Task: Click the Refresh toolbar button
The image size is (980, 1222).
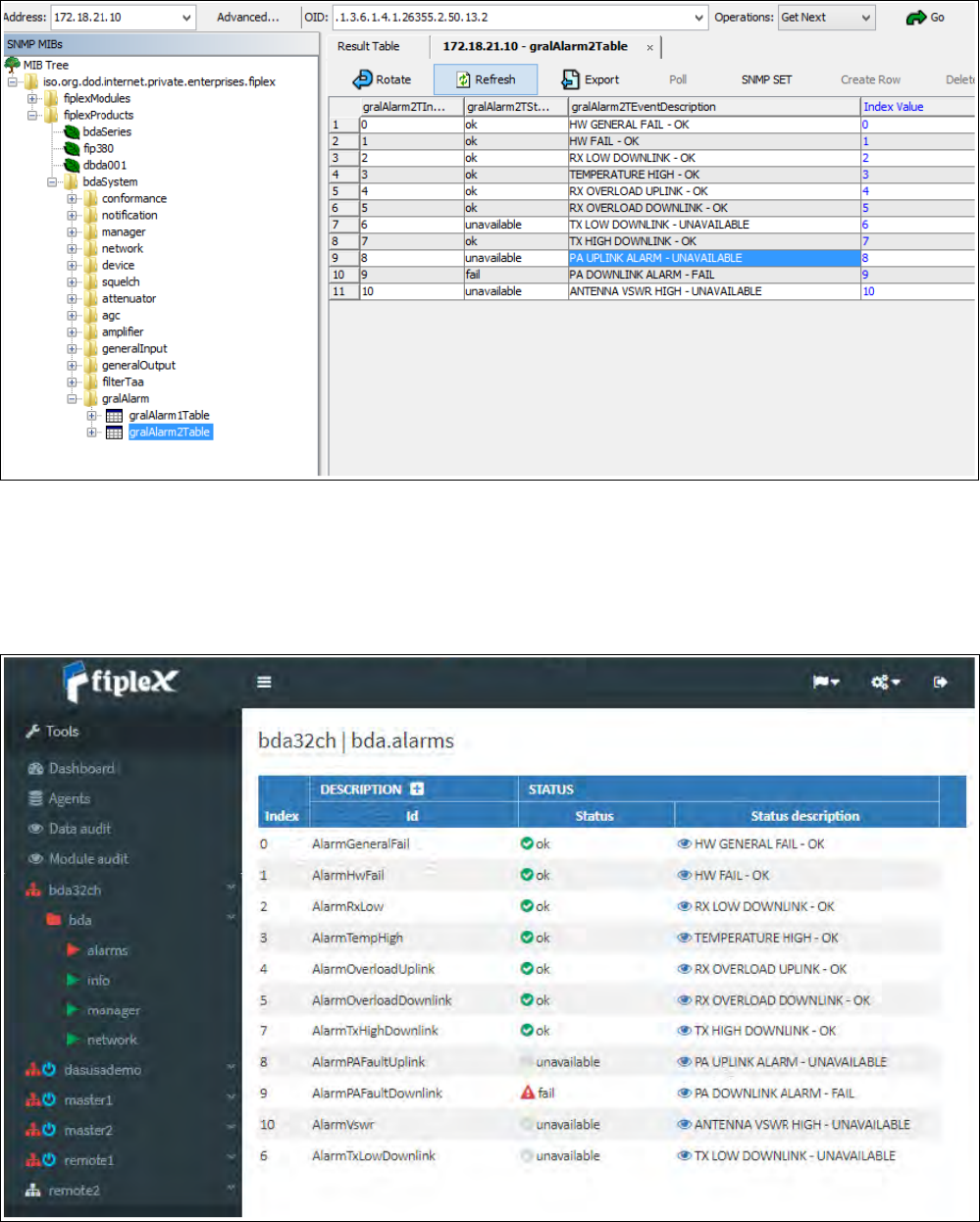Action: [x=486, y=79]
